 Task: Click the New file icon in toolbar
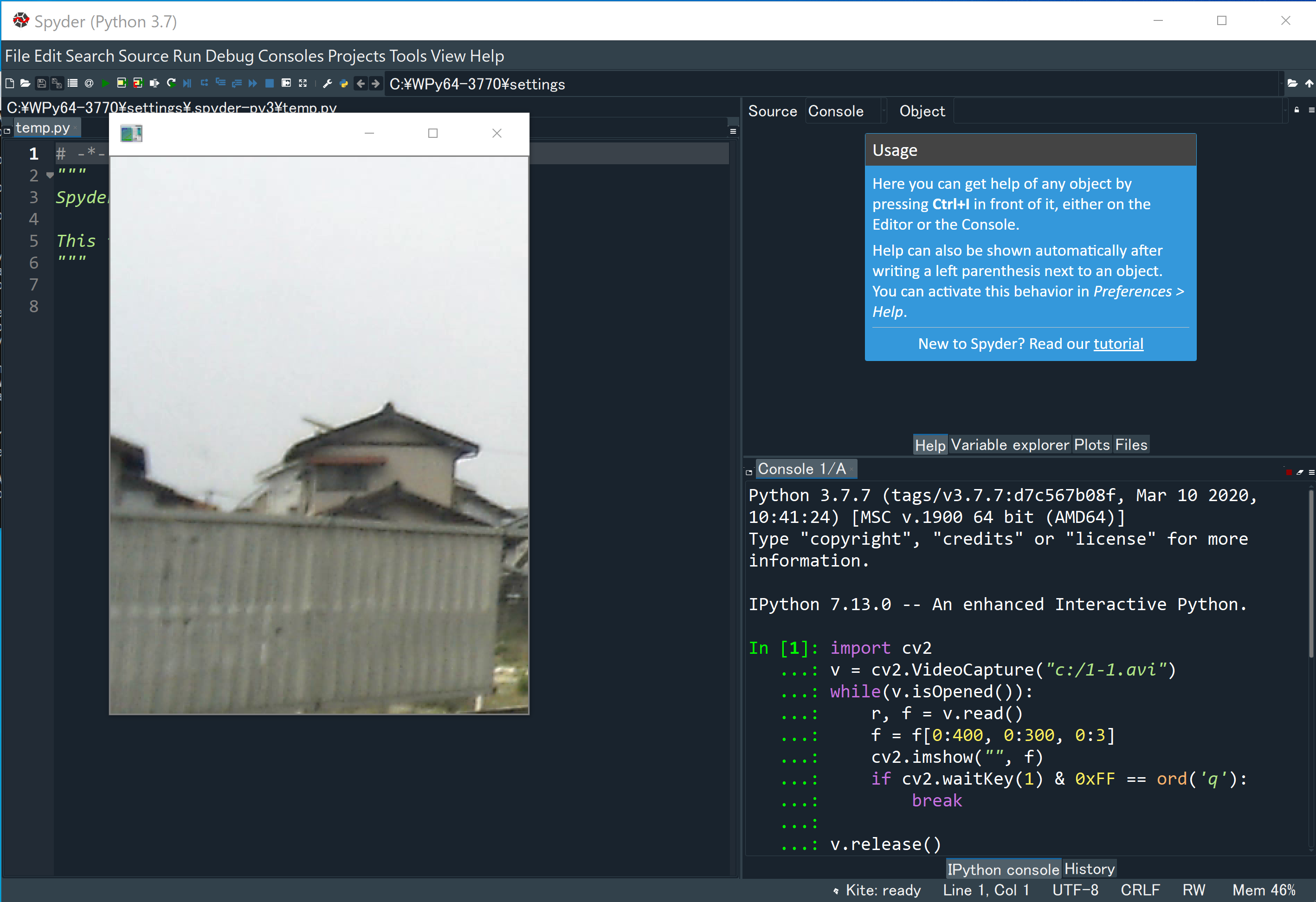pos(10,84)
